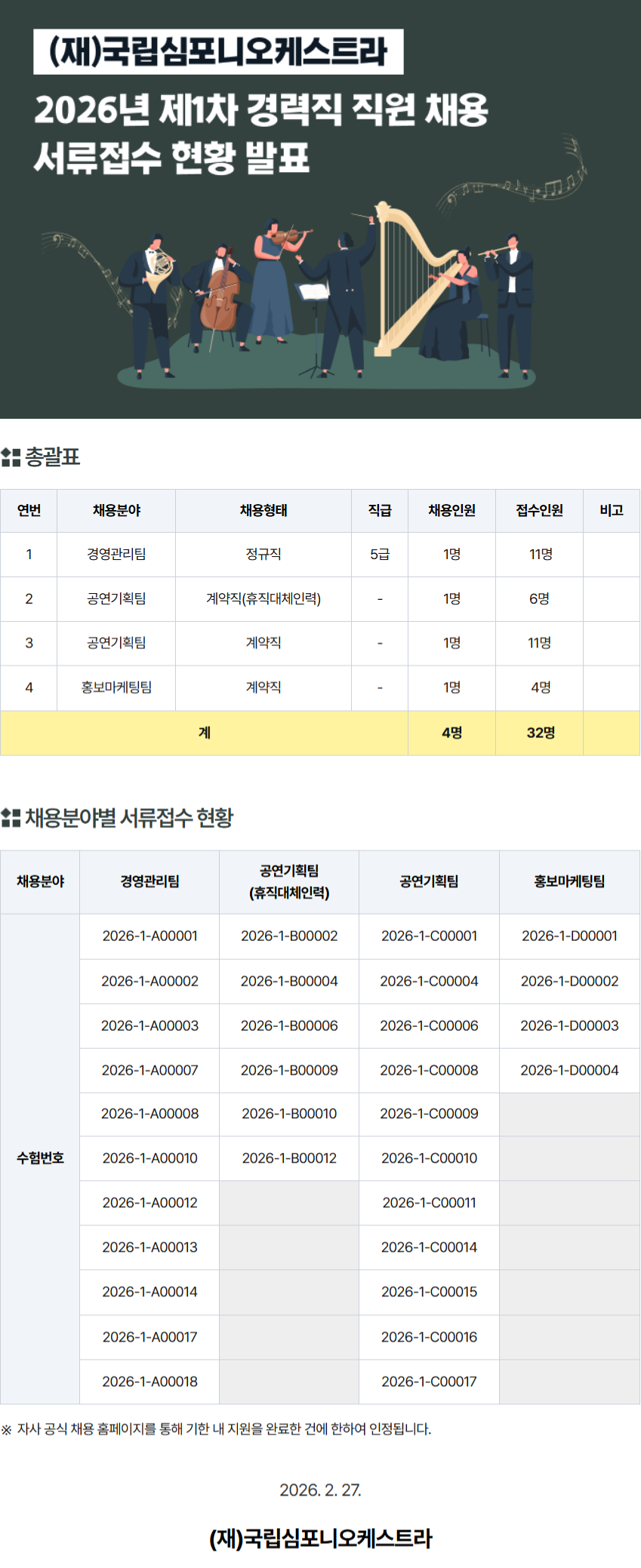Click the 계약직(휴직대체인력) cell
This screenshot has height=1568, width=641.
[263, 599]
